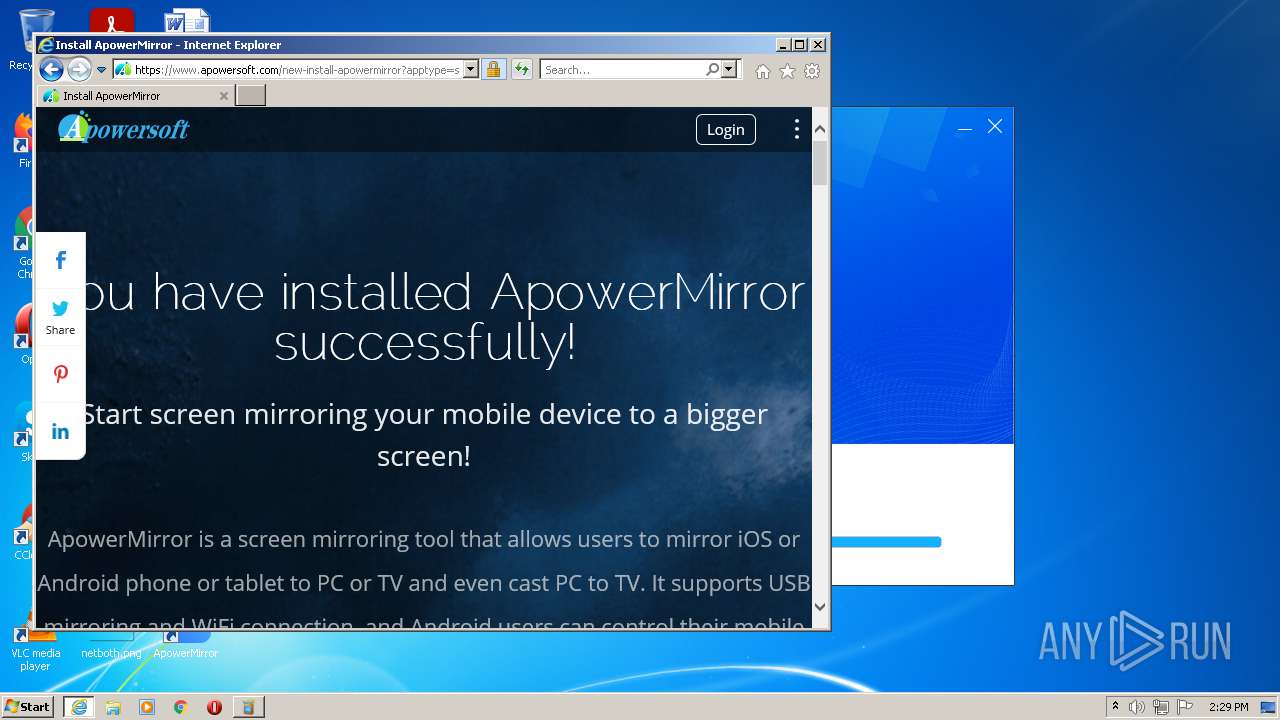Select the Install ApowerMirror tab
Viewport: 1280px width, 720px height.
[x=135, y=96]
